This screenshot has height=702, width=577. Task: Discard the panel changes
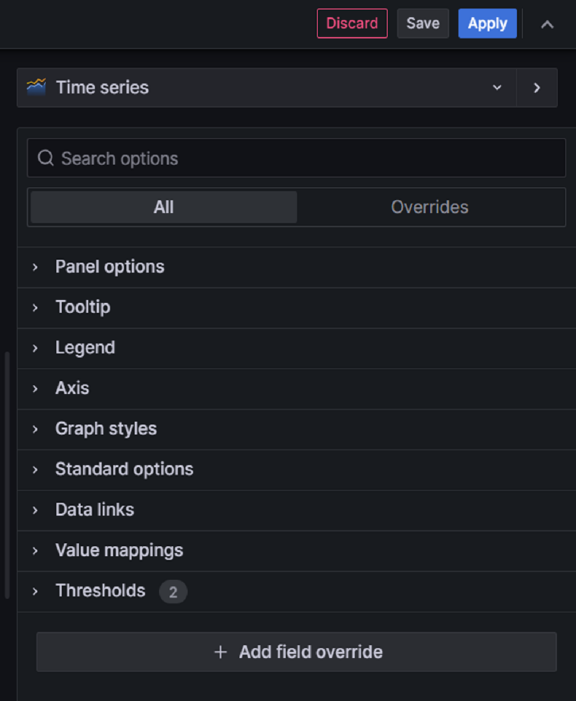(352, 23)
